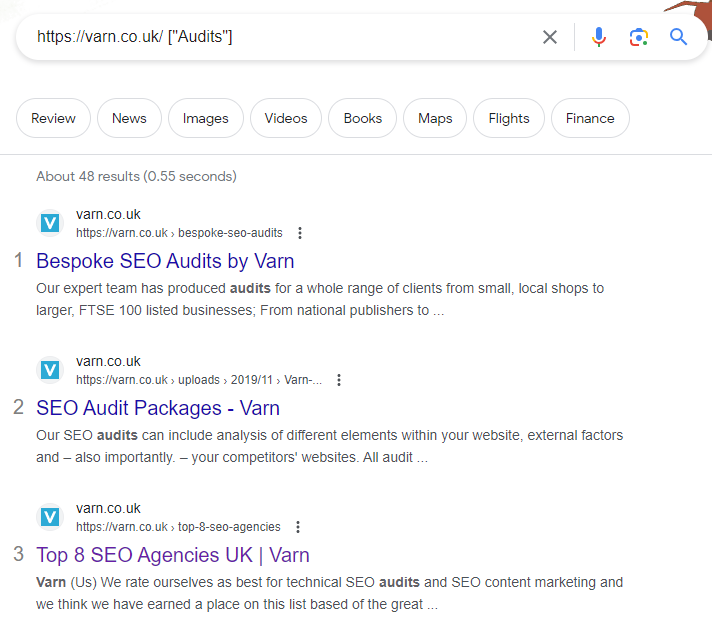Click the top-8-seo-agencies URL breadcrumb

(178, 527)
